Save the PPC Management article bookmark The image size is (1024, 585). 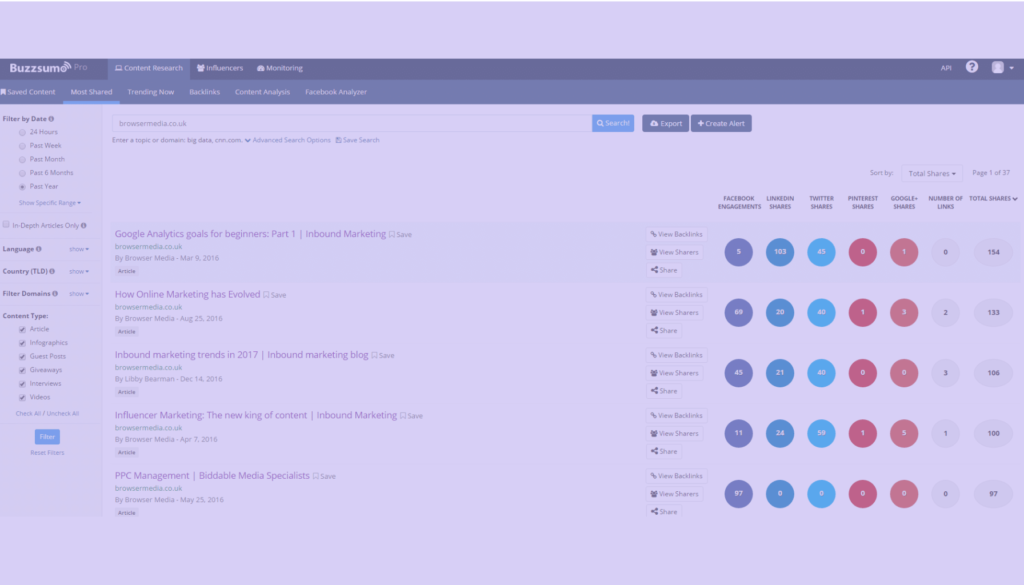coord(325,475)
